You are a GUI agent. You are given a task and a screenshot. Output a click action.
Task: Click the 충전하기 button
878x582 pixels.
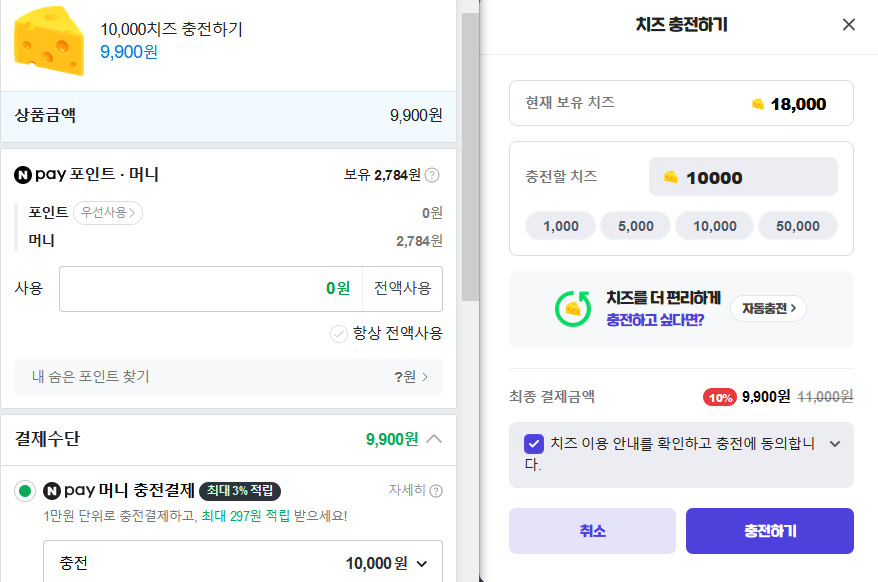coord(769,530)
